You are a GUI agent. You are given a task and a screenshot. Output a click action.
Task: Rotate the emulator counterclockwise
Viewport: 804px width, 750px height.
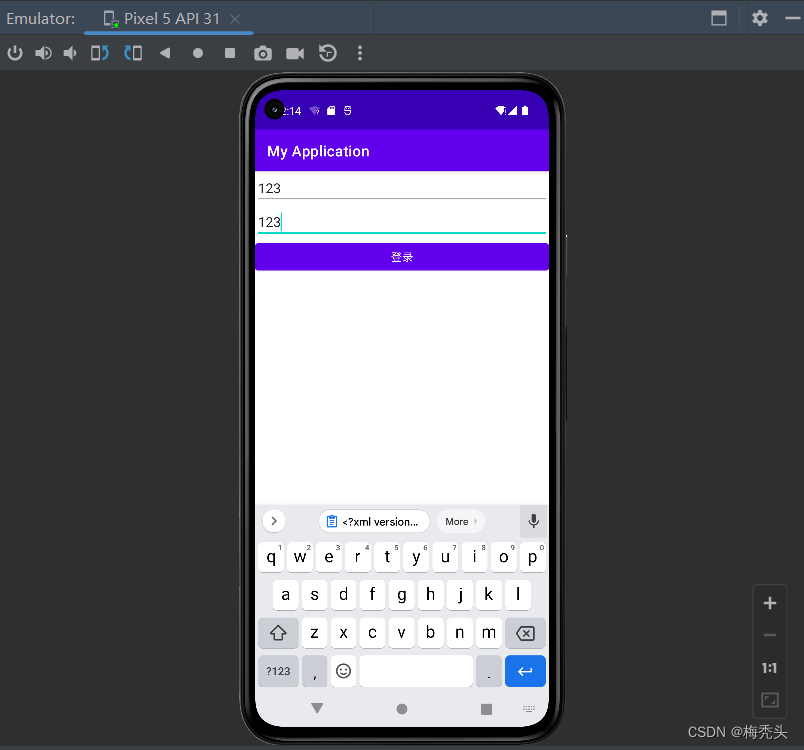[98, 53]
